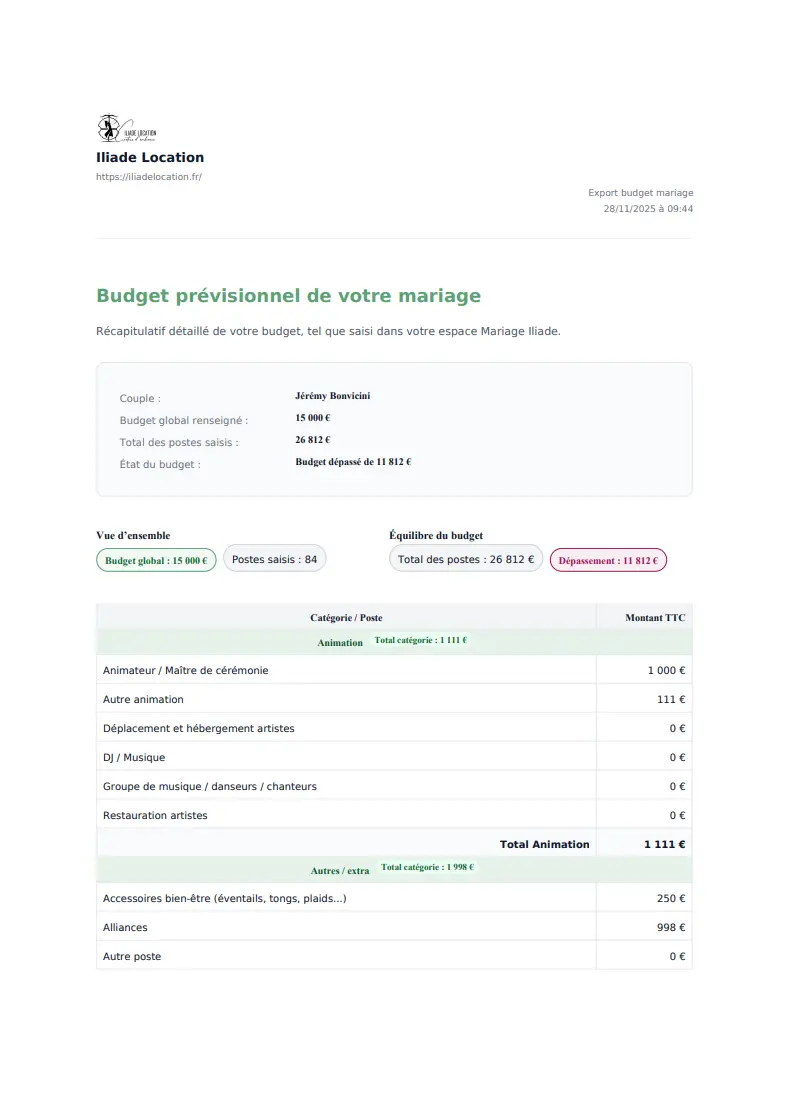Click 'Budget dépassé de 11 812 €' status
This screenshot has height=1117, width=790.
(353, 462)
